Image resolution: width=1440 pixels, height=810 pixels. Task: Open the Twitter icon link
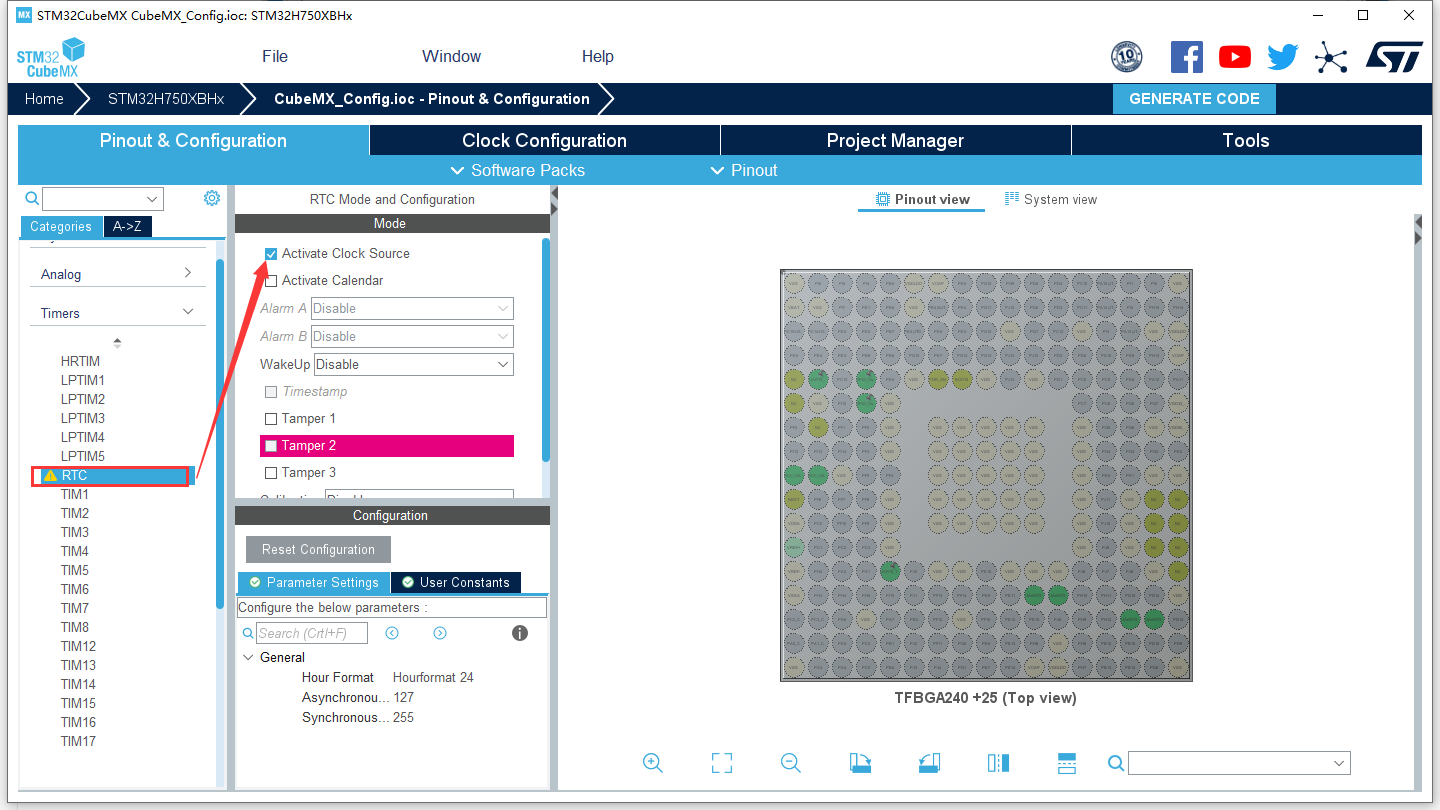1283,57
